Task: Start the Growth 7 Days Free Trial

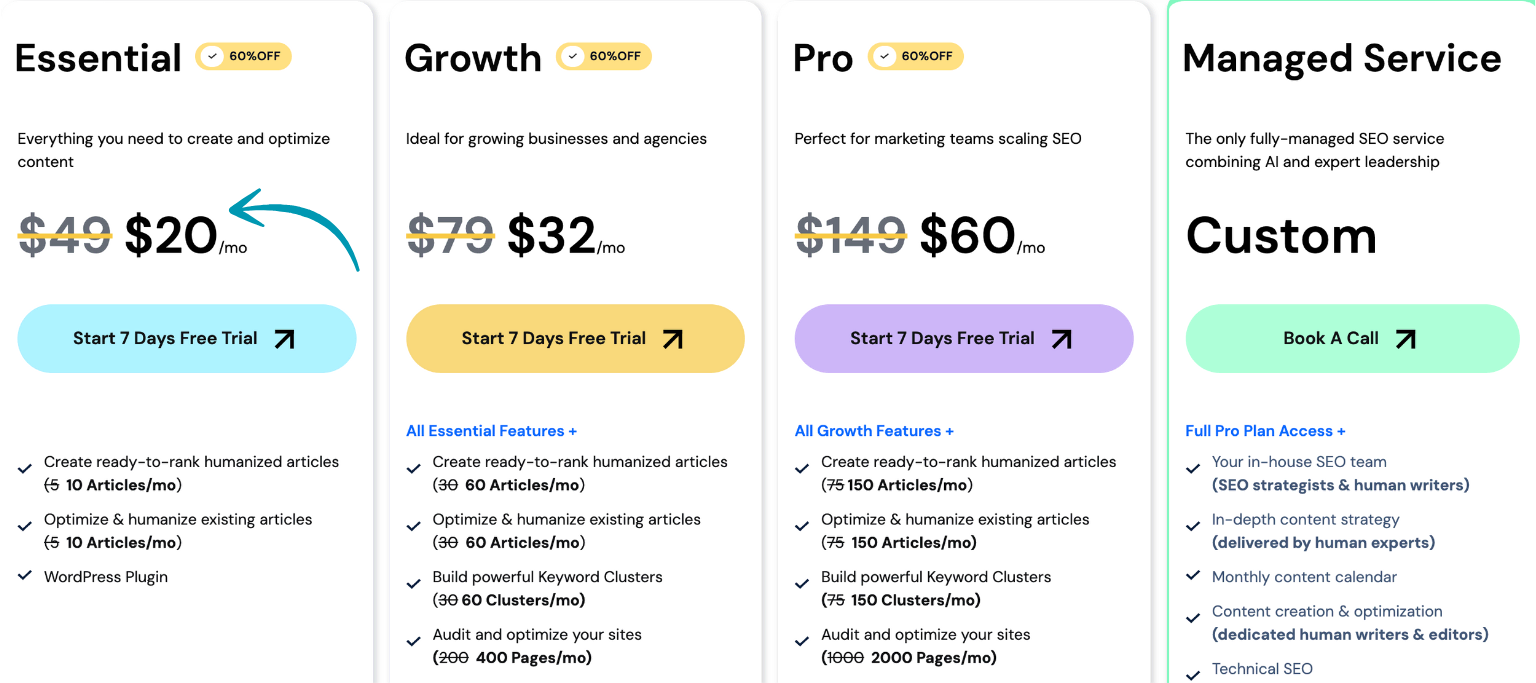Action: pyautogui.click(x=554, y=339)
